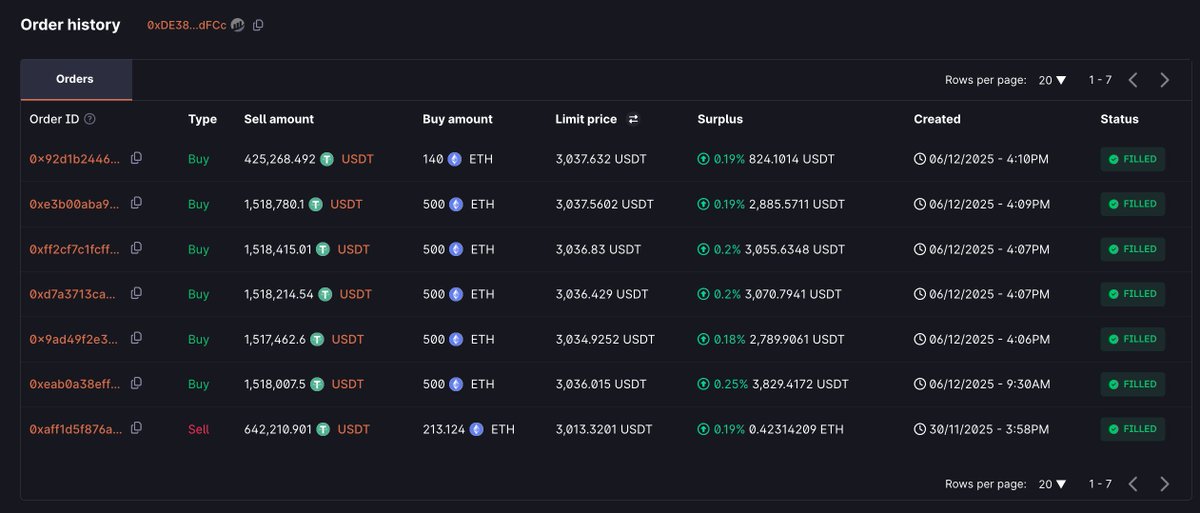Open the top Rows per page dropdown
1200x513 pixels.
tap(1052, 80)
